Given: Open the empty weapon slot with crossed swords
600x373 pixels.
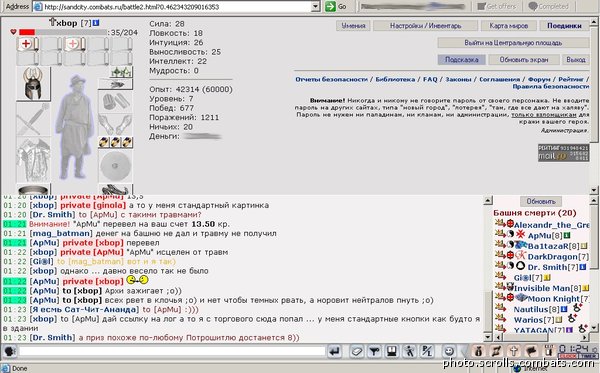Looking at the screenshot, I should click(x=33, y=119).
